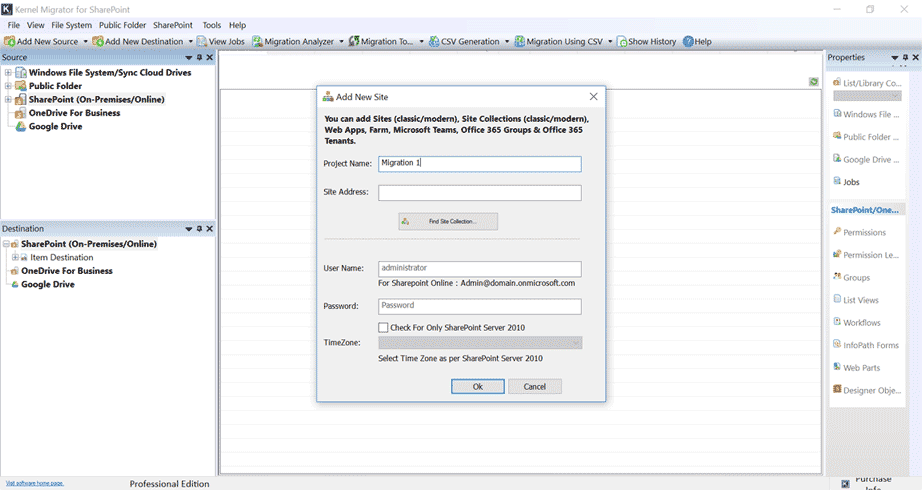Image resolution: width=922 pixels, height=490 pixels.
Task: Pin the Source panel
Action: point(199,57)
